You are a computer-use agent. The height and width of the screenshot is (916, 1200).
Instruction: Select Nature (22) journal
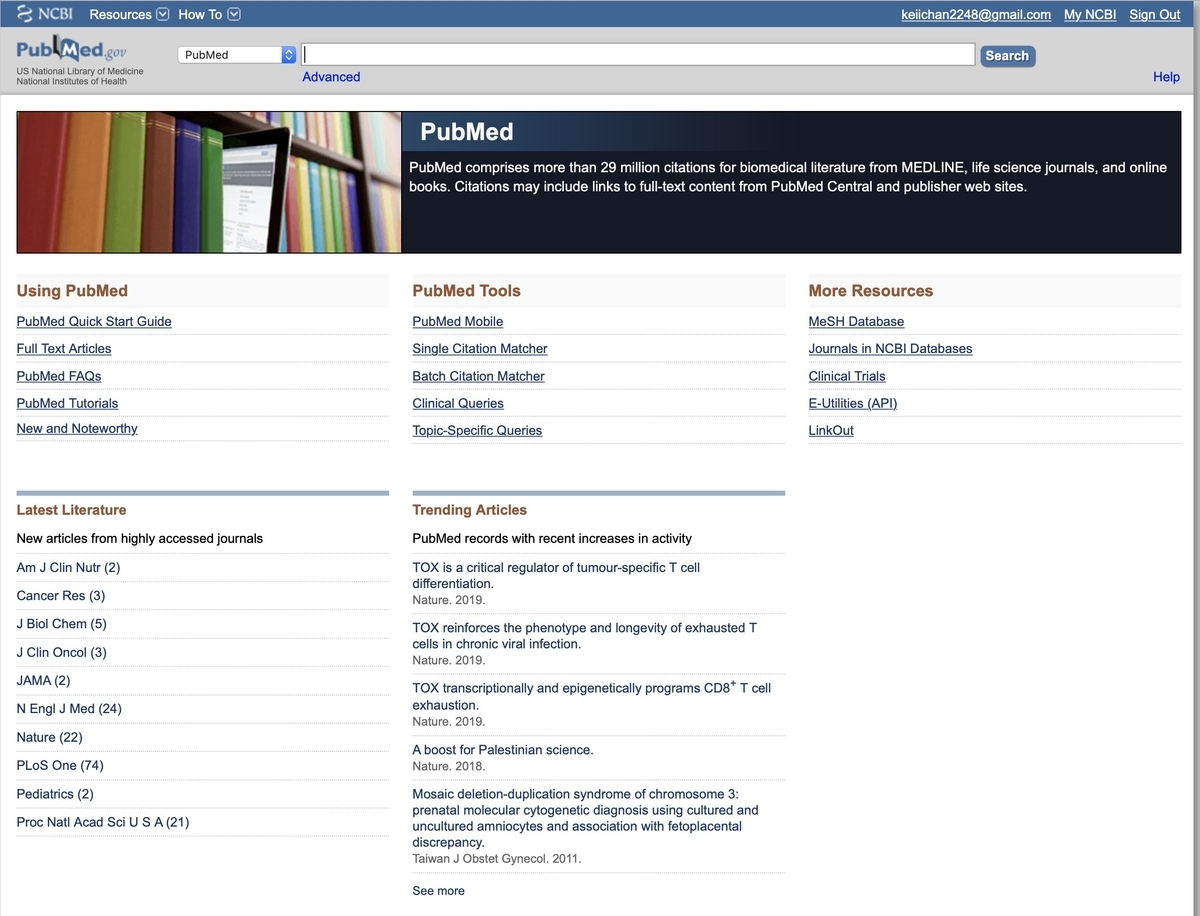(50, 737)
